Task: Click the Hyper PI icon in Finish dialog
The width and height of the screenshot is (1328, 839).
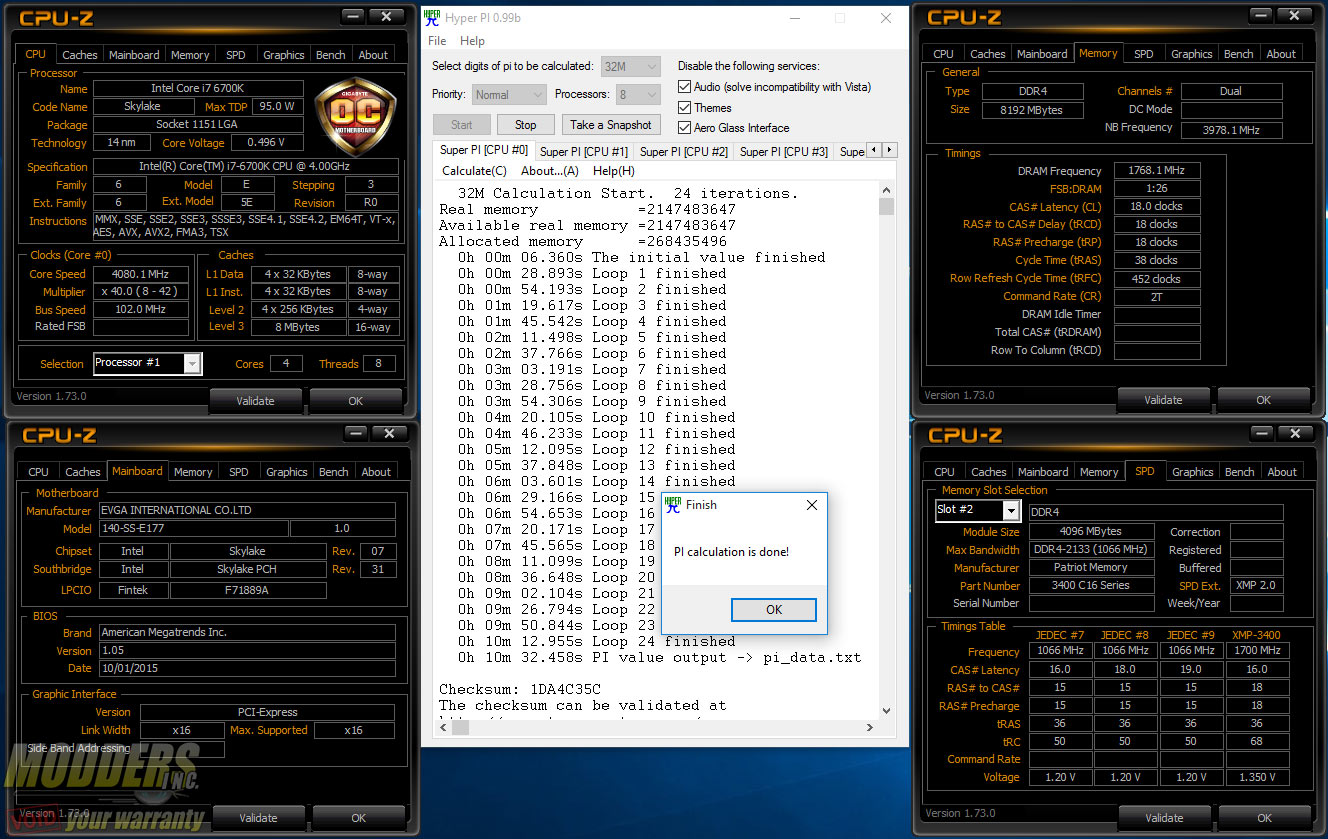Action: click(673, 505)
